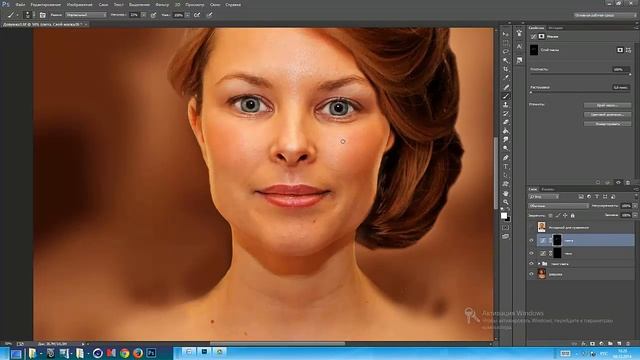The width and height of the screenshot is (640, 360).
Task: Open the Фильтр menu
Action: click(x=162, y=5)
